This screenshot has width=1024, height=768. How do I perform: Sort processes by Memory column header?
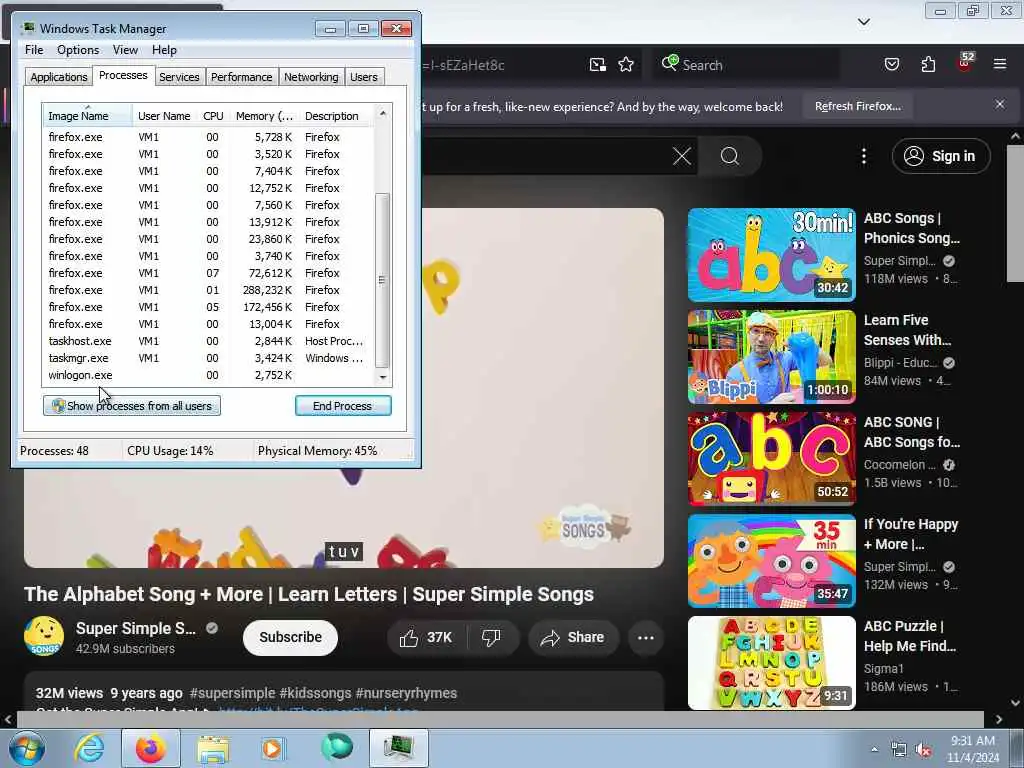264,116
